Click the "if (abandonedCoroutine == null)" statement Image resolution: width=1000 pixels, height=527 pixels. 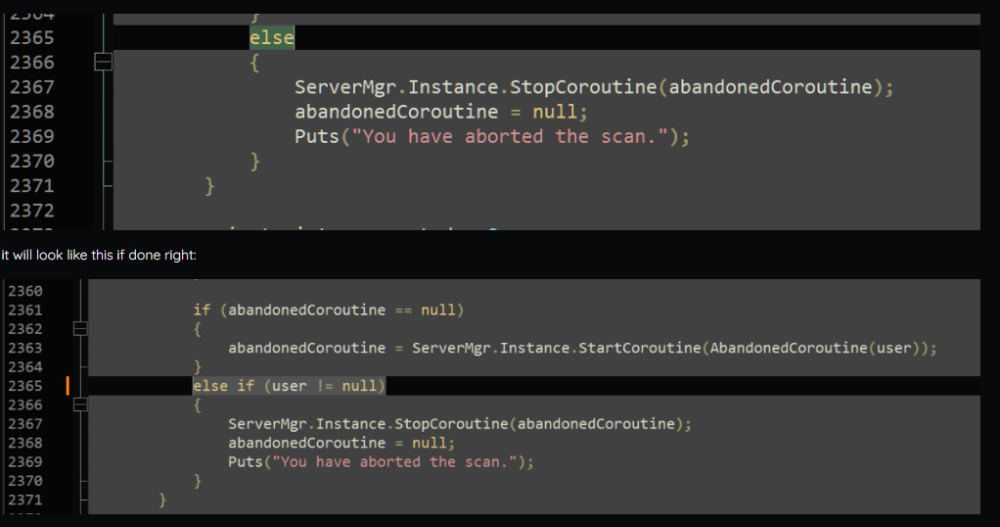coord(328,310)
